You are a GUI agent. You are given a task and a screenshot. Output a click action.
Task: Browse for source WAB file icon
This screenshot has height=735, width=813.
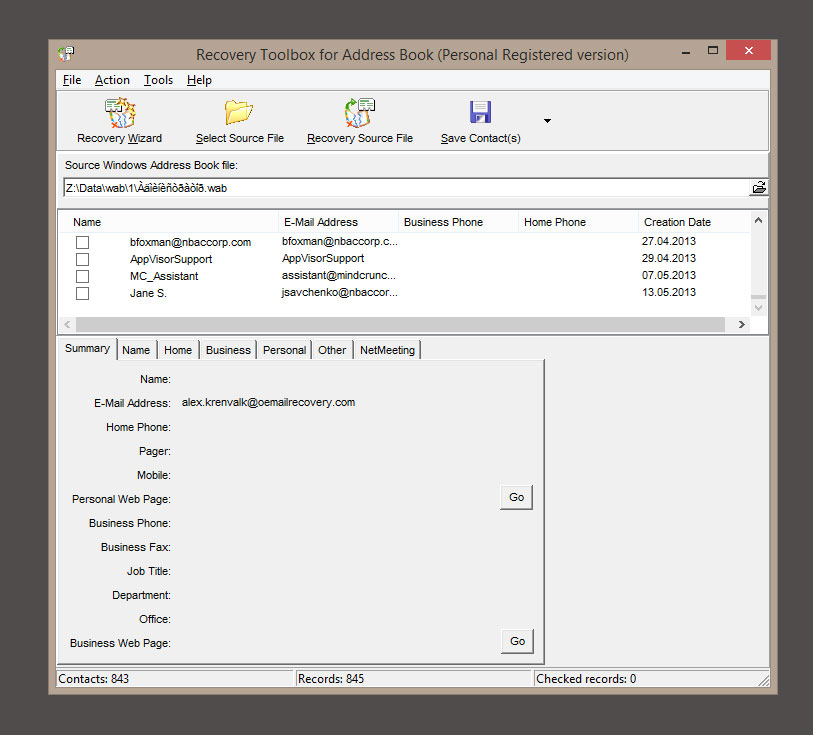(x=759, y=188)
